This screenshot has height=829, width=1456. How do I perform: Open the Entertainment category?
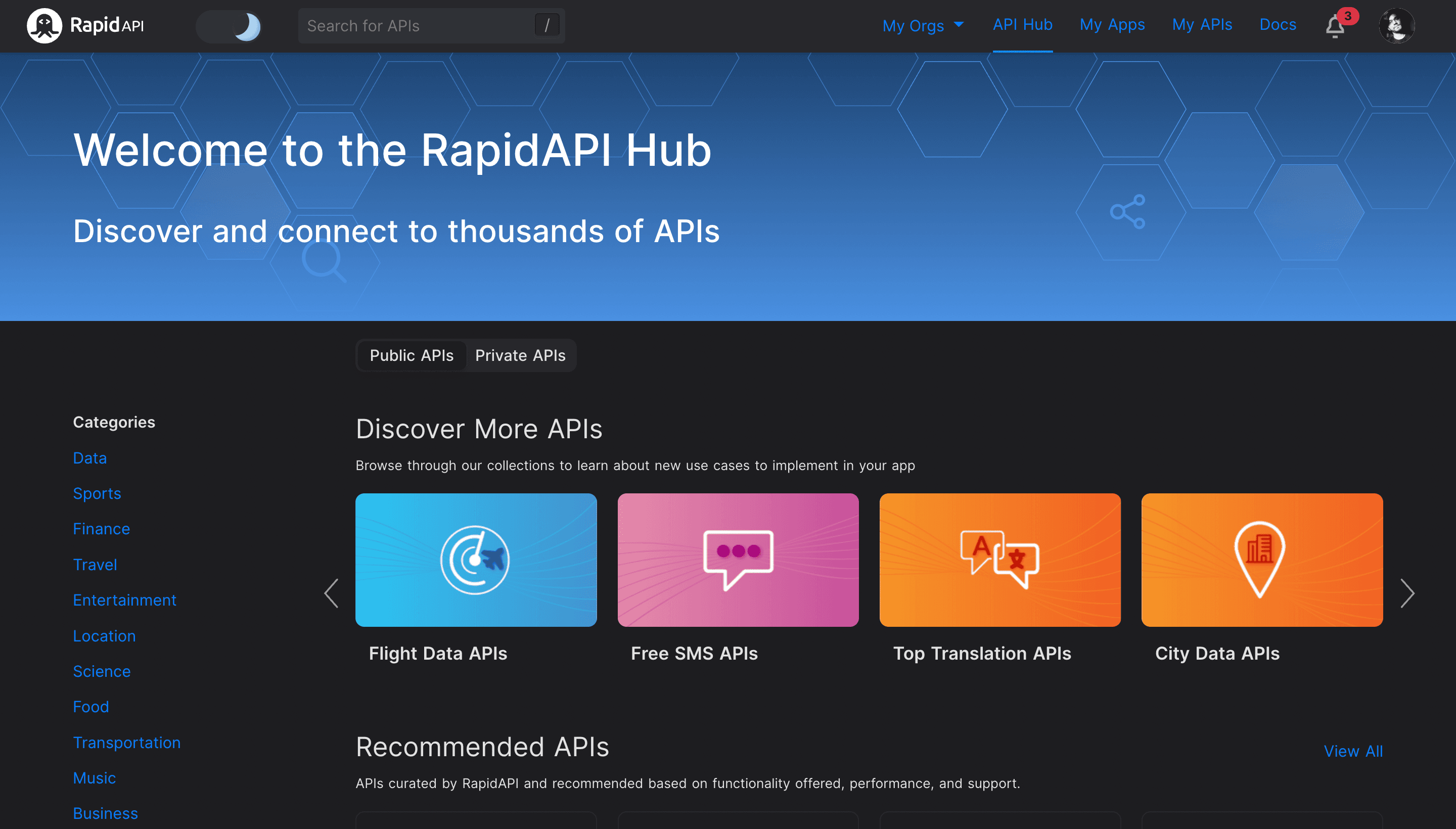pos(125,600)
